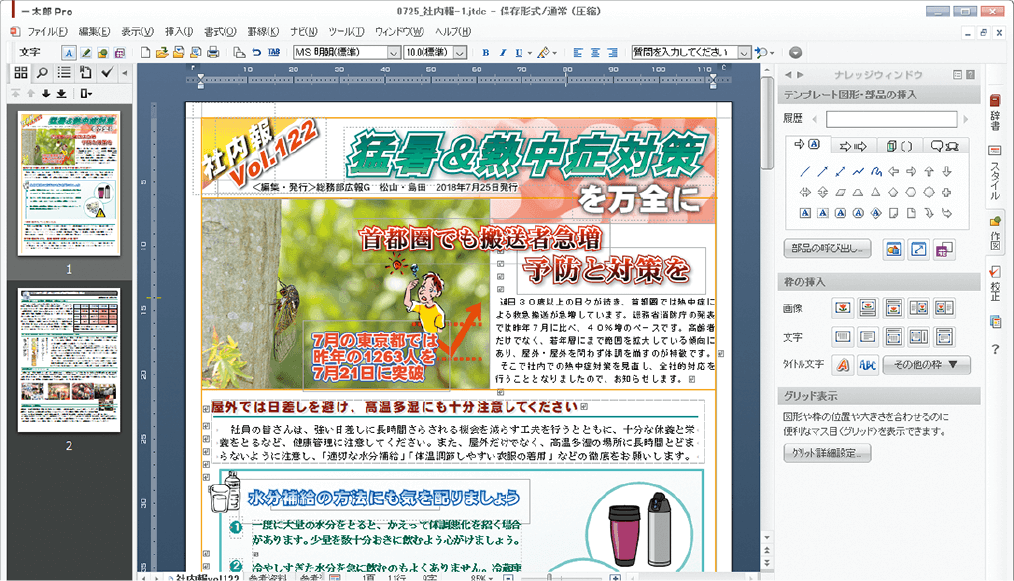Expand the question input dropdown

[744, 52]
